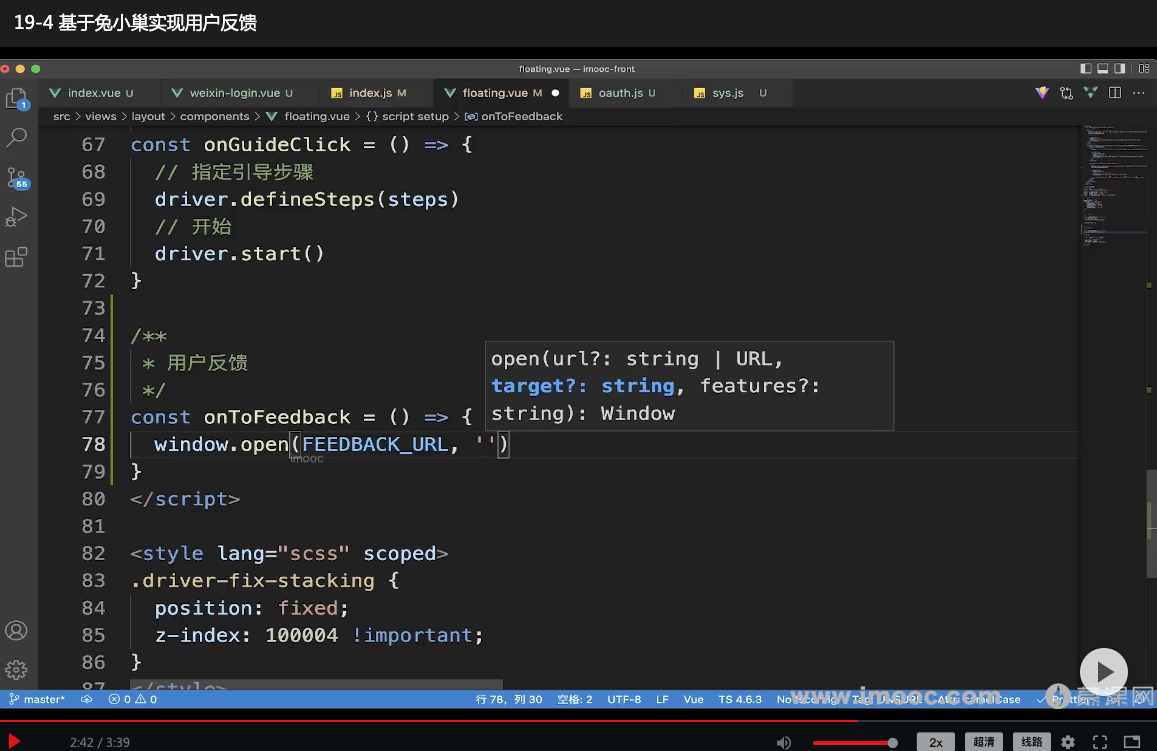Click the line 78 column 30 position indicator

tap(509, 699)
